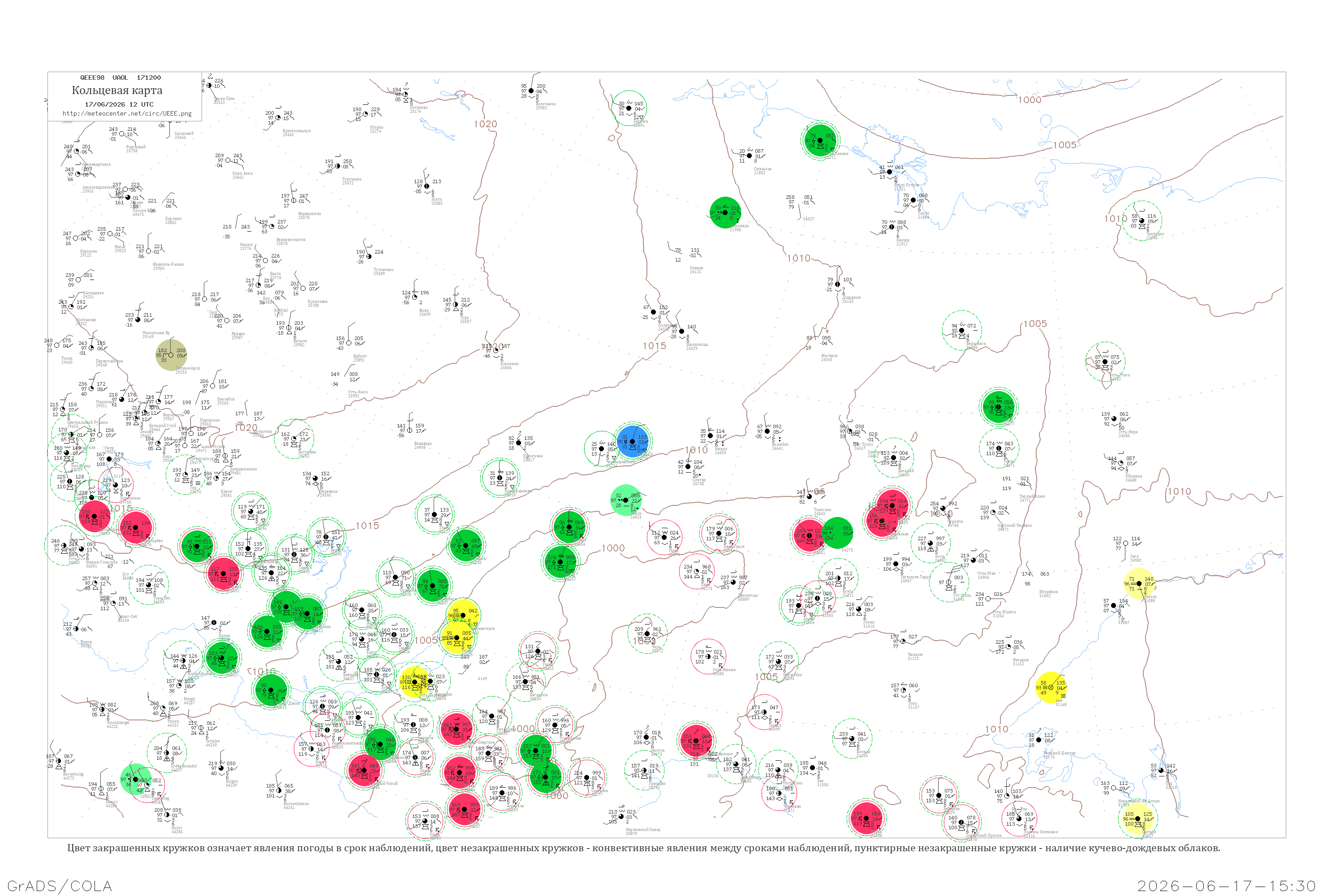Screen dimensions: 1344x896
Task: Select the header code "QEEE98 UAOL 171200"
Action: [120, 78]
